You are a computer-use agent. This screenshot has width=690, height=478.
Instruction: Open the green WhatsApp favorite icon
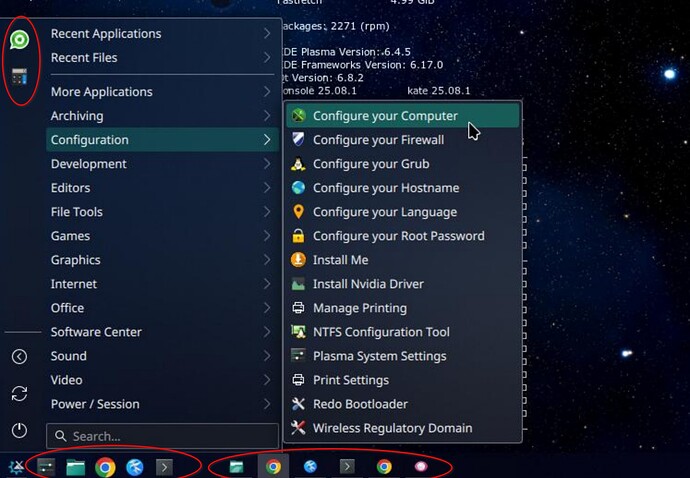[19, 40]
